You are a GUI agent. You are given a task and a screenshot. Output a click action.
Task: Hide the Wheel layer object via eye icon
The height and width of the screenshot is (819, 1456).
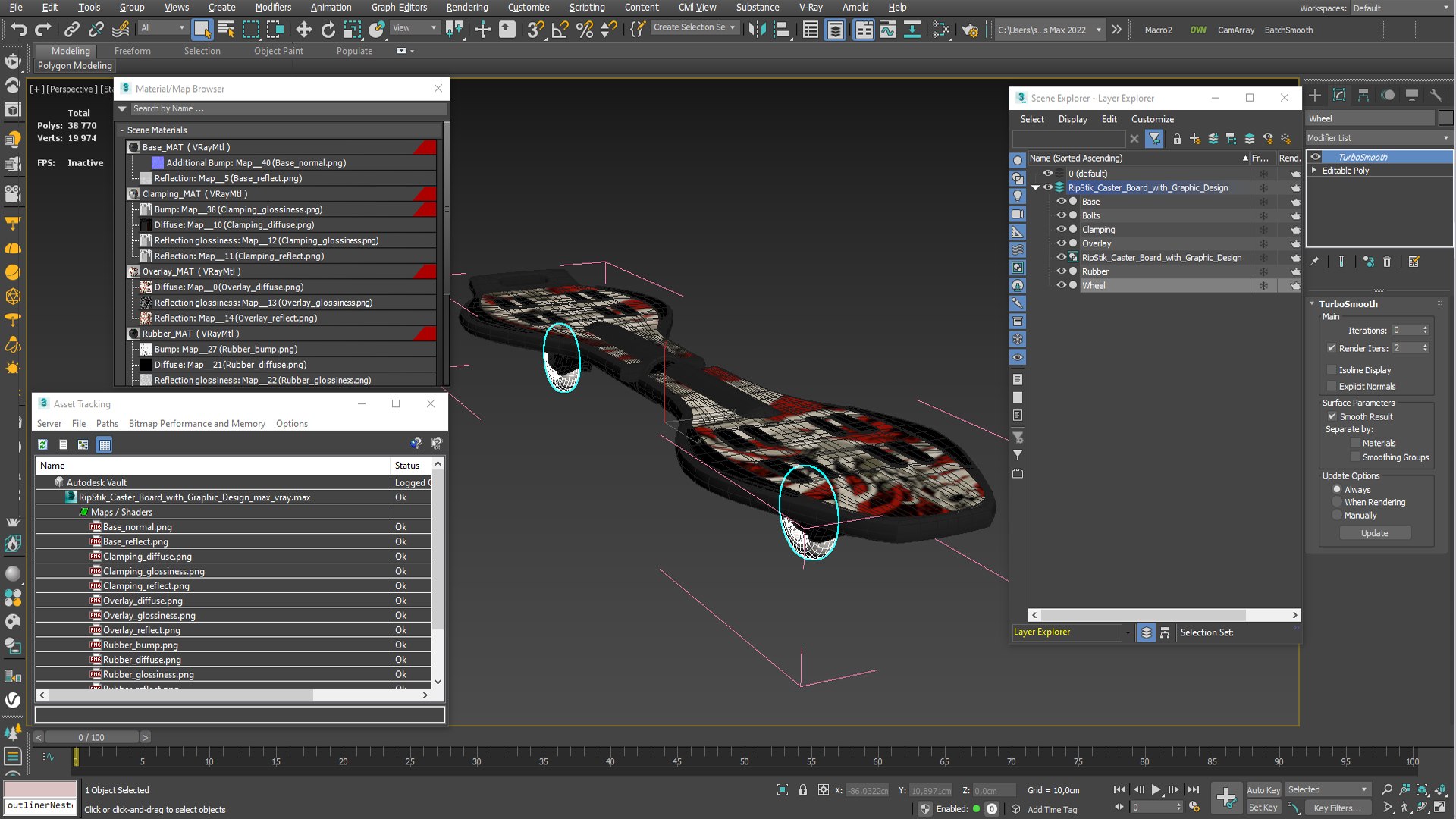click(x=1061, y=285)
